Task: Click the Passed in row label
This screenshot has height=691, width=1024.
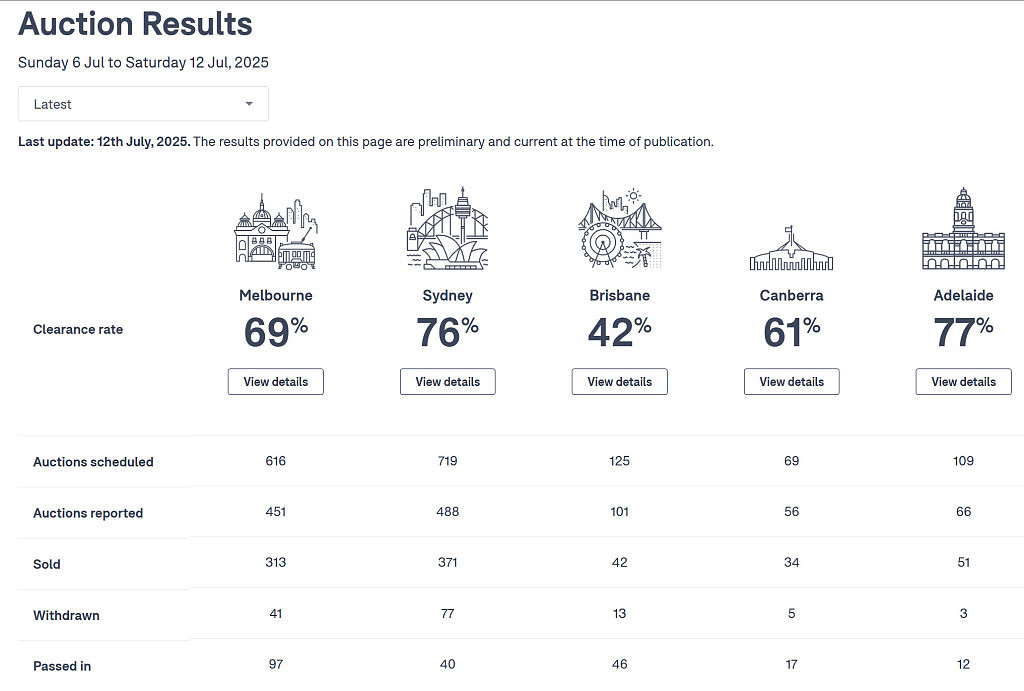Action: click(x=62, y=666)
